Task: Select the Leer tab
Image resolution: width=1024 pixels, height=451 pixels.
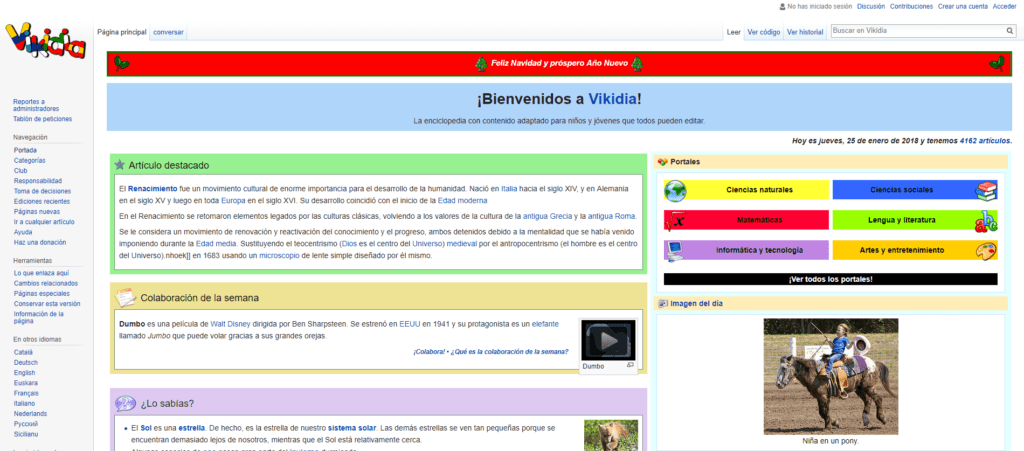Action: tap(733, 32)
